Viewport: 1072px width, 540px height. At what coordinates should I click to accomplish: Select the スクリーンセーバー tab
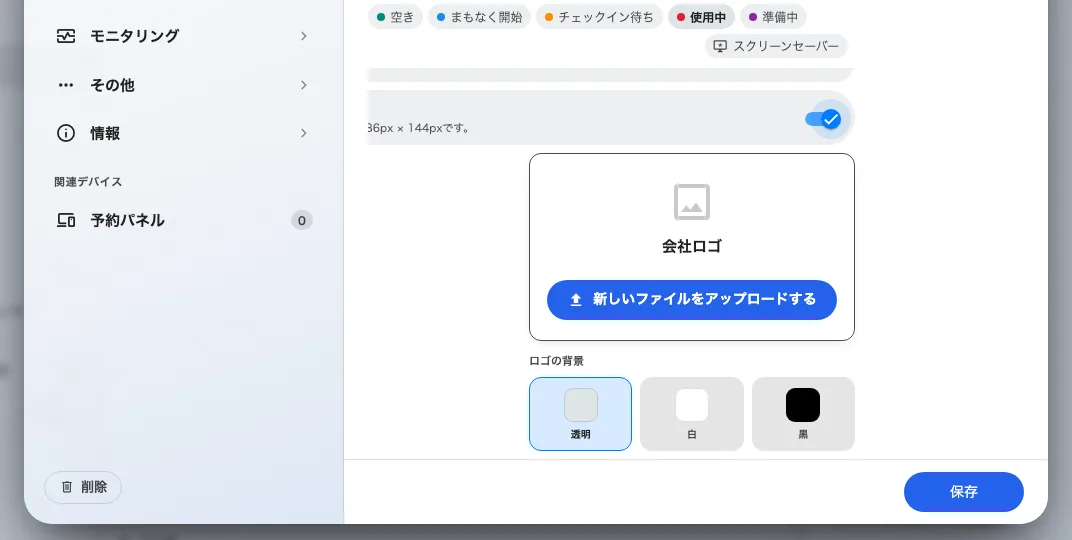pyautogui.click(x=776, y=46)
